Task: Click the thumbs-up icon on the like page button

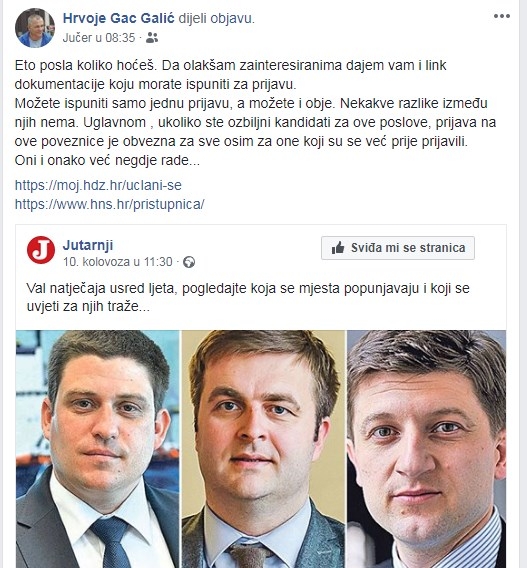Action: 338,248
